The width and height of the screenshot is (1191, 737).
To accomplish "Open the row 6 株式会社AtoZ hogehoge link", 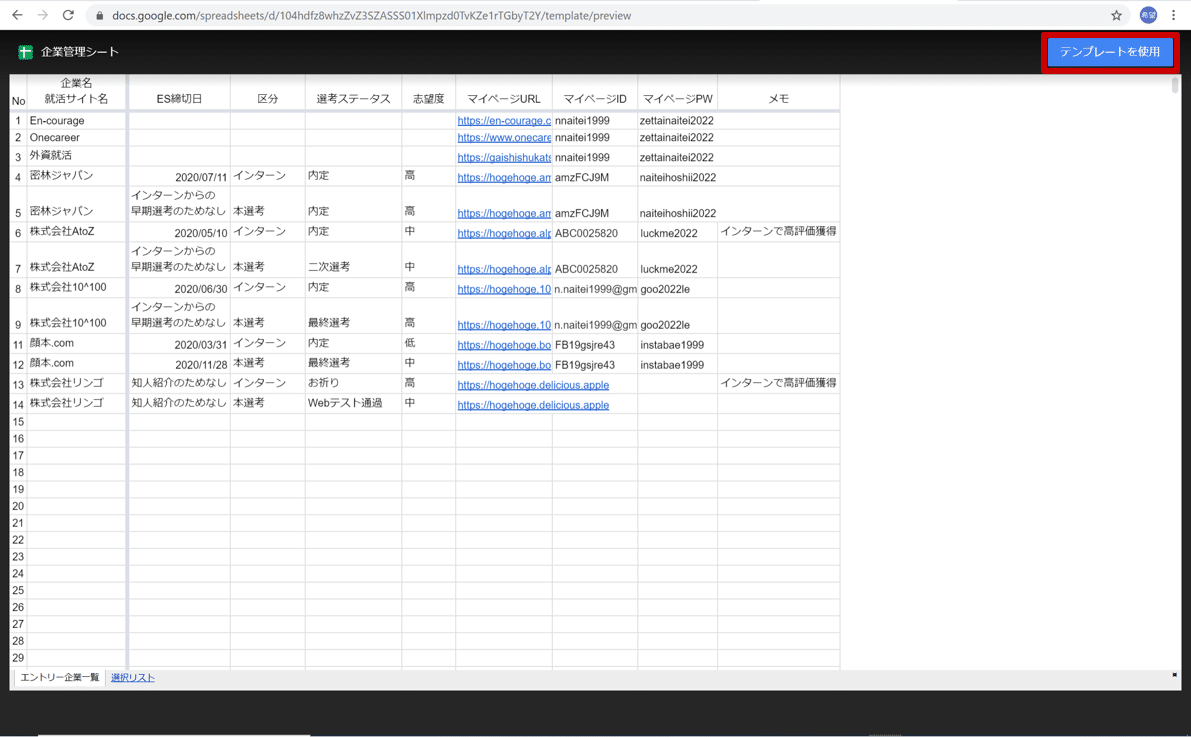I will [x=504, y=233].
